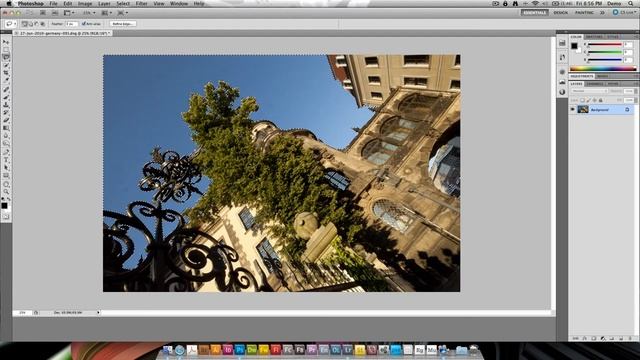Select the Lasso tool in tools panel

(6, 58)
